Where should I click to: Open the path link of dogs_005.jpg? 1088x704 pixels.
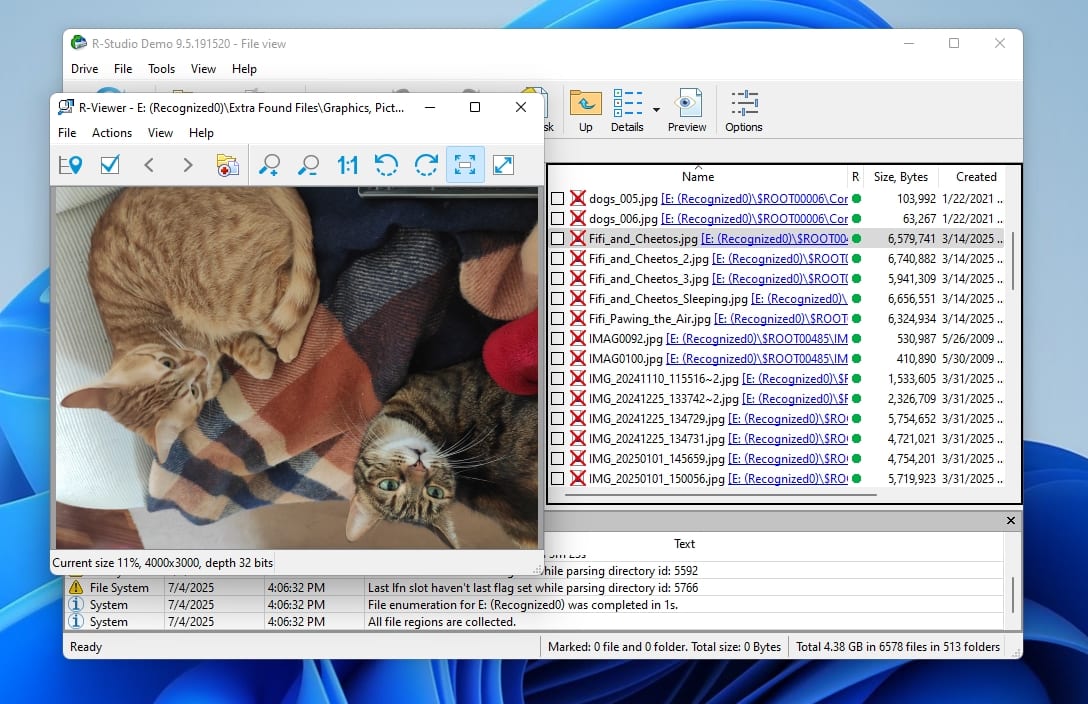pos(754,198)
